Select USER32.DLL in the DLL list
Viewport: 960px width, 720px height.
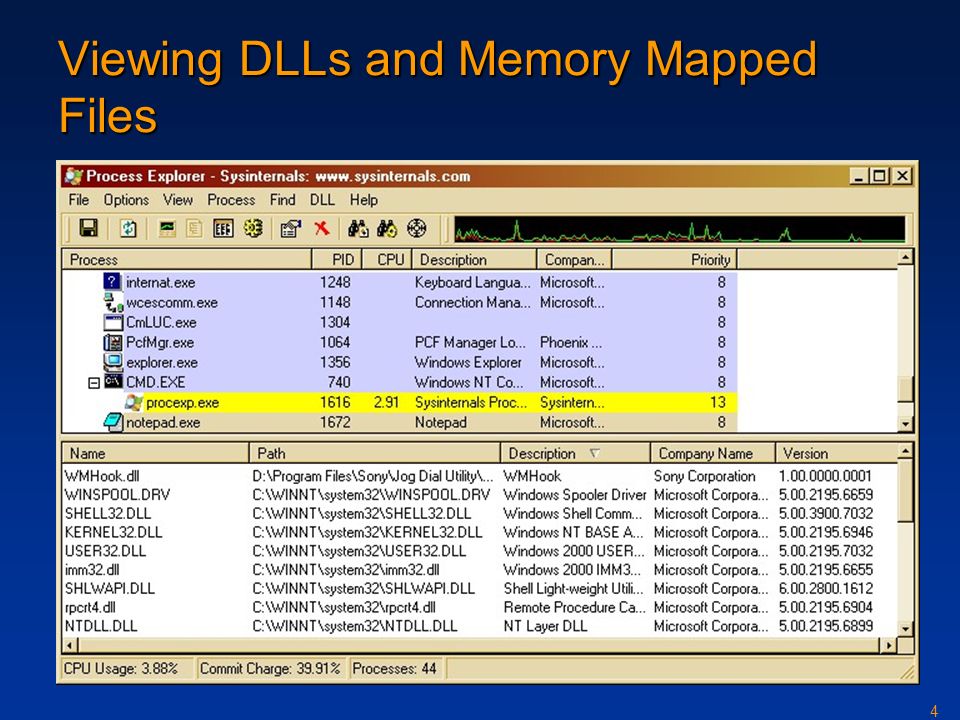click(105, 550)
